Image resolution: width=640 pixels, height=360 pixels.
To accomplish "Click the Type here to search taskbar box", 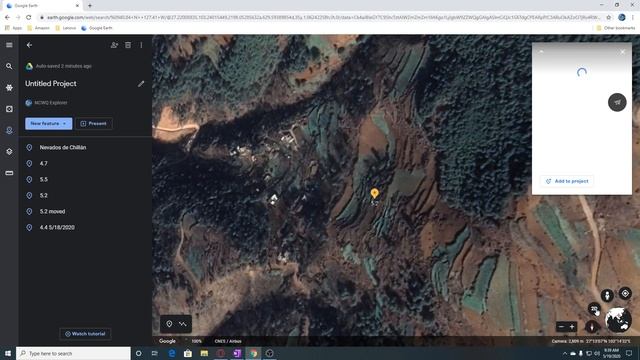I will 73,353.
